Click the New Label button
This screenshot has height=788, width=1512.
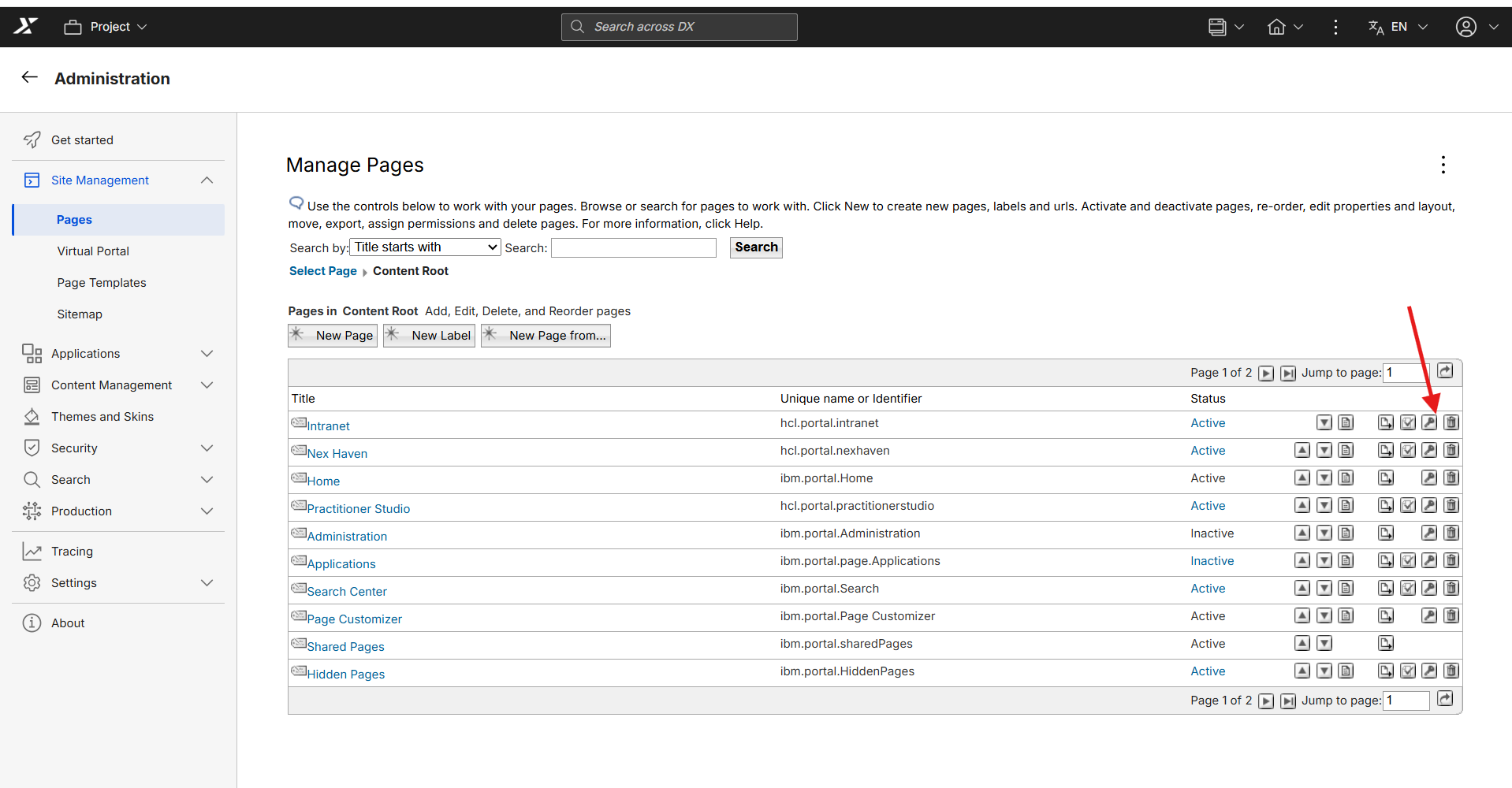[x=430, y=336]
